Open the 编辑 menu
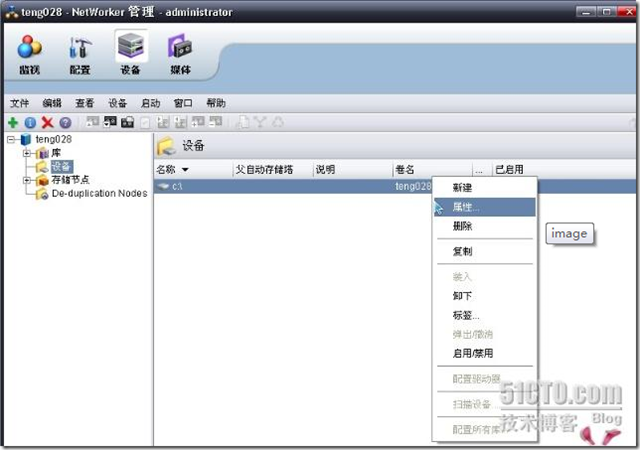This screenshot has width=640, height=450. [x=52, y=103]
